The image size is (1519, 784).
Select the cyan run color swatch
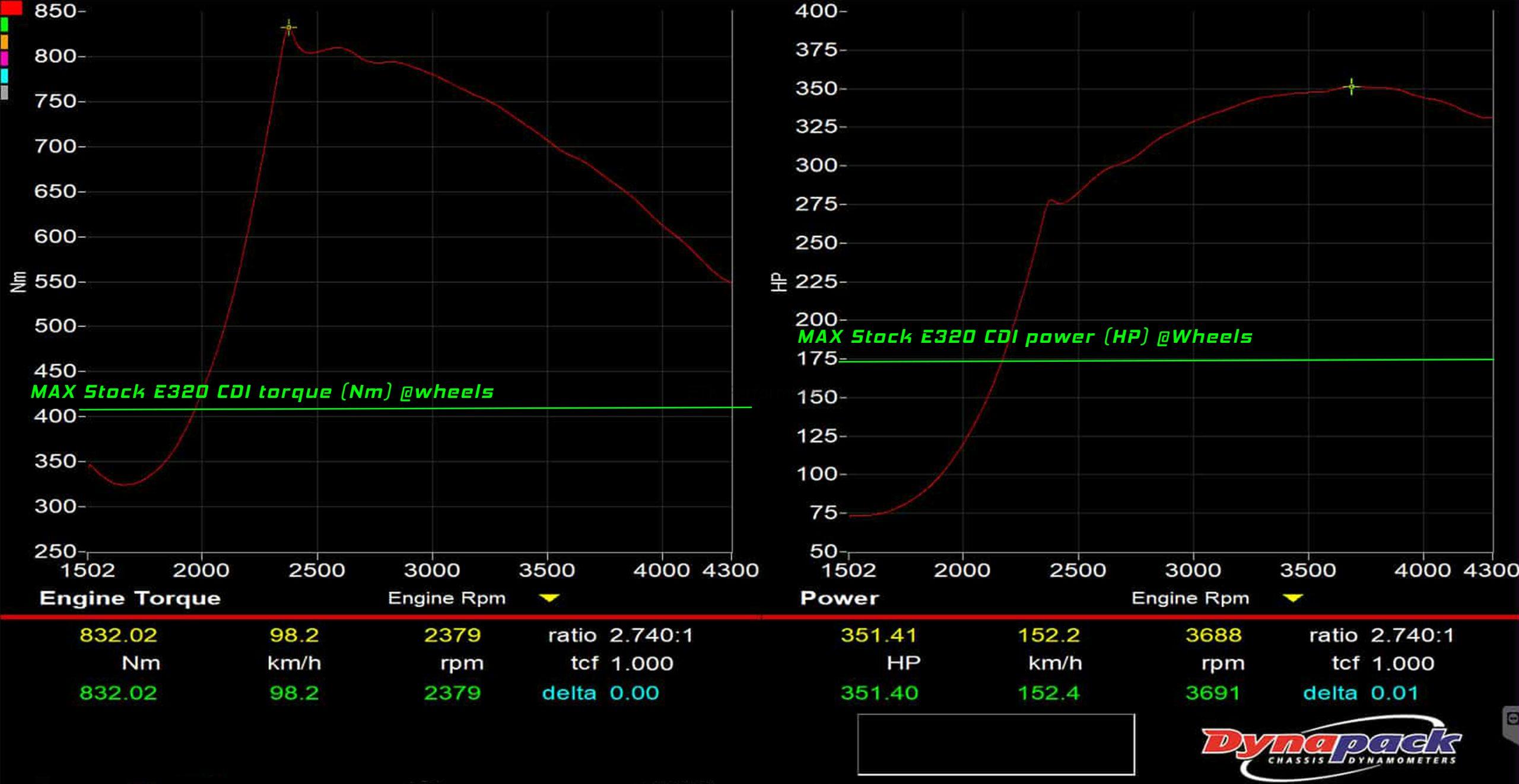pyautogui.click(x=4, y=75)
